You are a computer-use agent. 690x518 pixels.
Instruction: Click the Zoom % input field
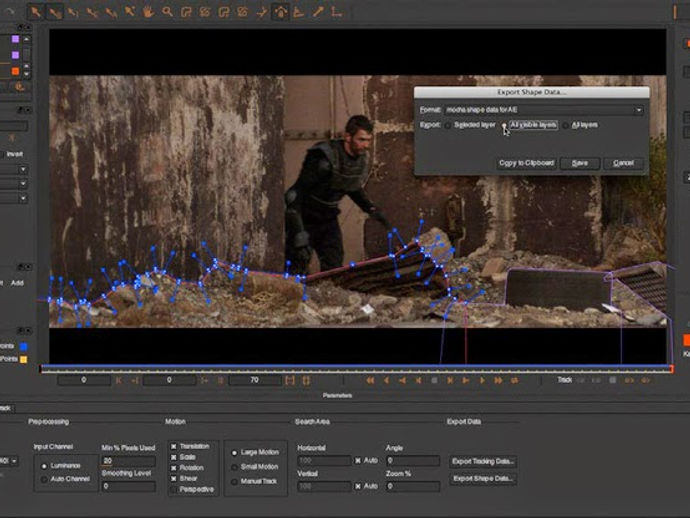coord(413,486)
